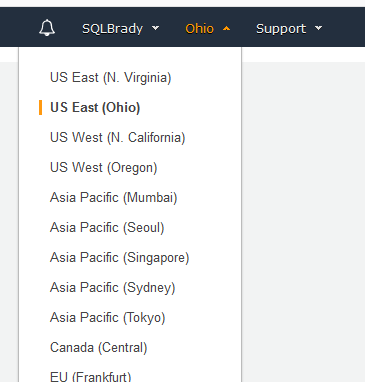The height and width of the screenshot is (382, 365).
Task: Click the caret arrow next to SQLBrady
Action: point(155,28)
